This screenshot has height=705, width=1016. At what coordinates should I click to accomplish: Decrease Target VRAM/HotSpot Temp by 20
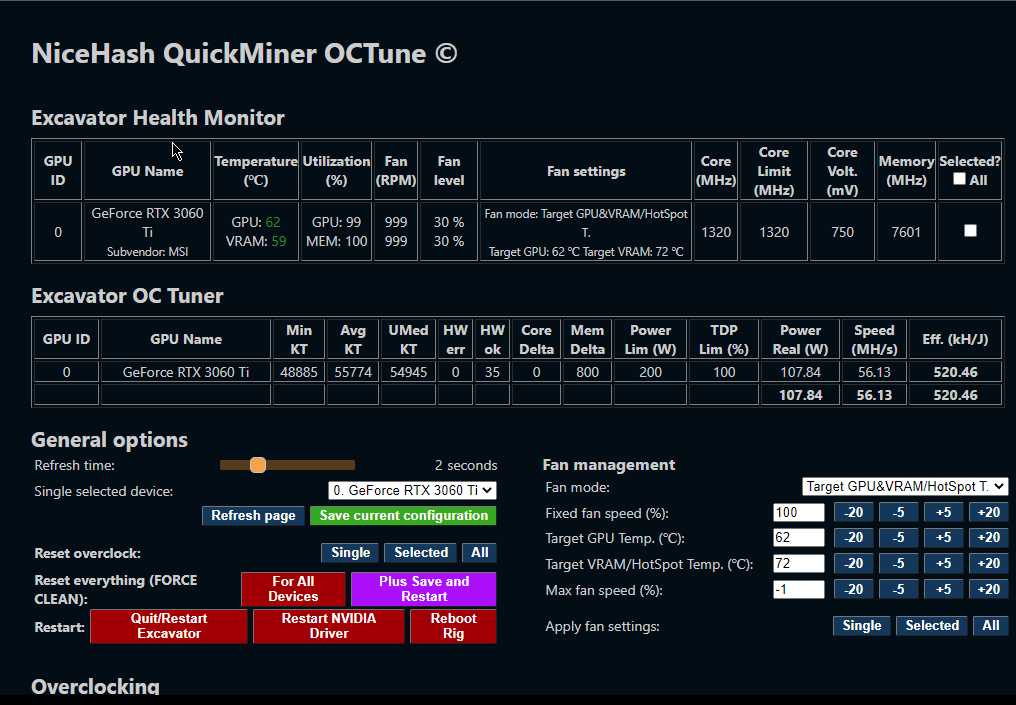coord(853,564)
